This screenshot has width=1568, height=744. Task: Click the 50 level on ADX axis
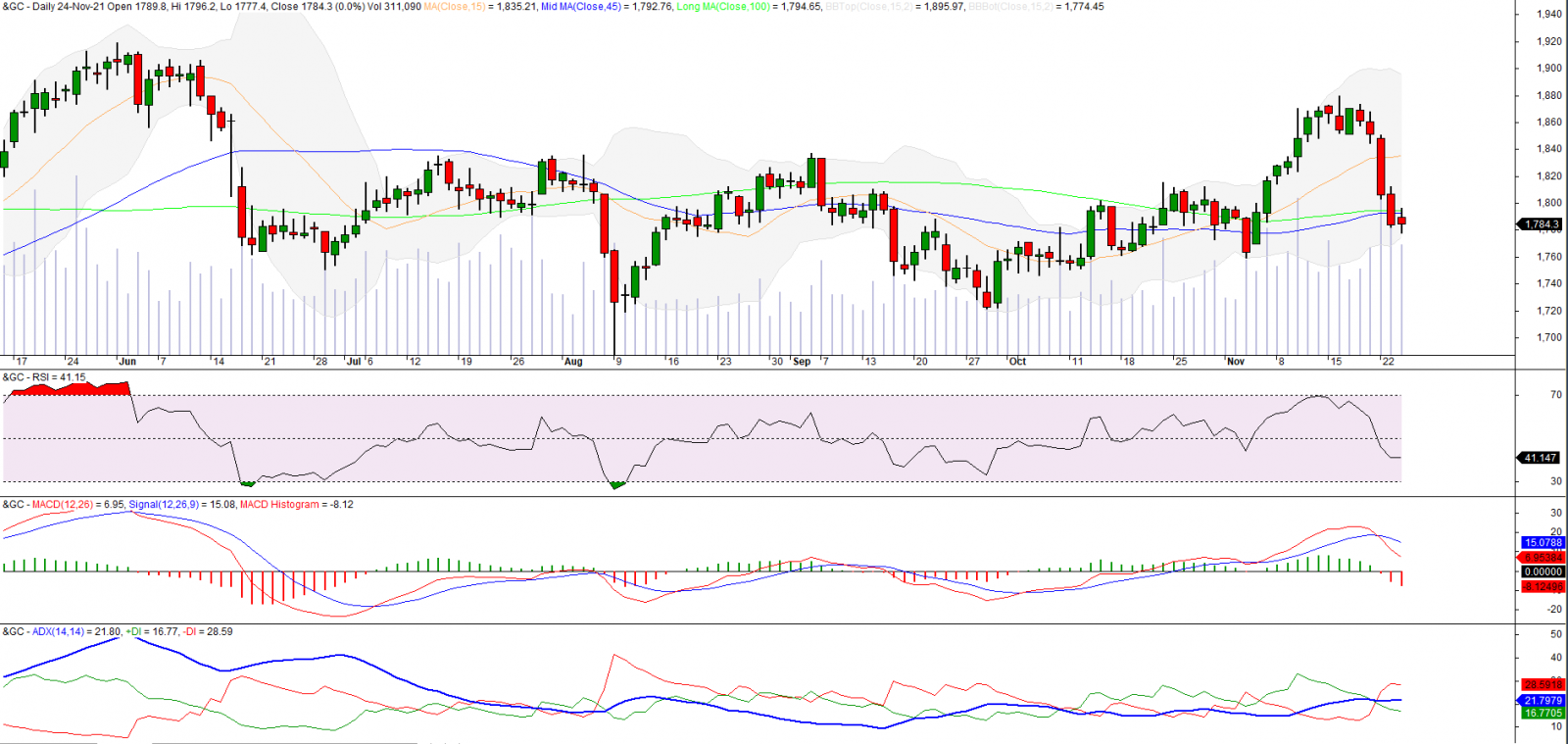[1556, 634]
